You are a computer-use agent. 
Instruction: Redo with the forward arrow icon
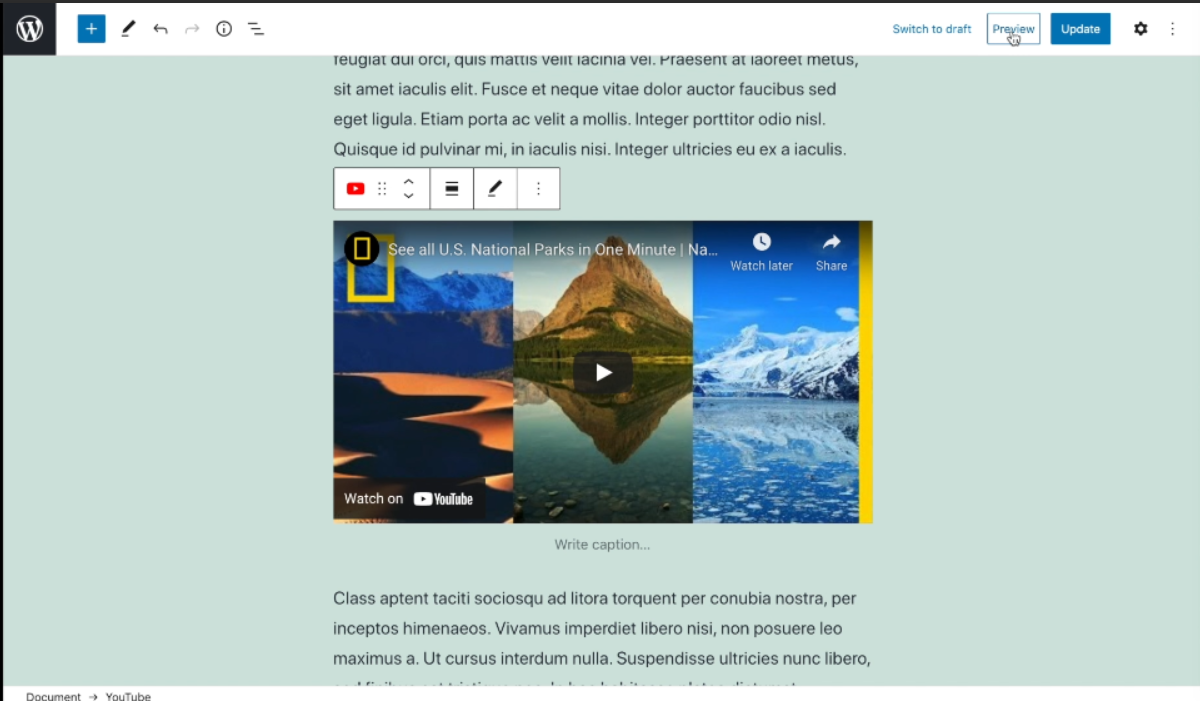point(192,29)
